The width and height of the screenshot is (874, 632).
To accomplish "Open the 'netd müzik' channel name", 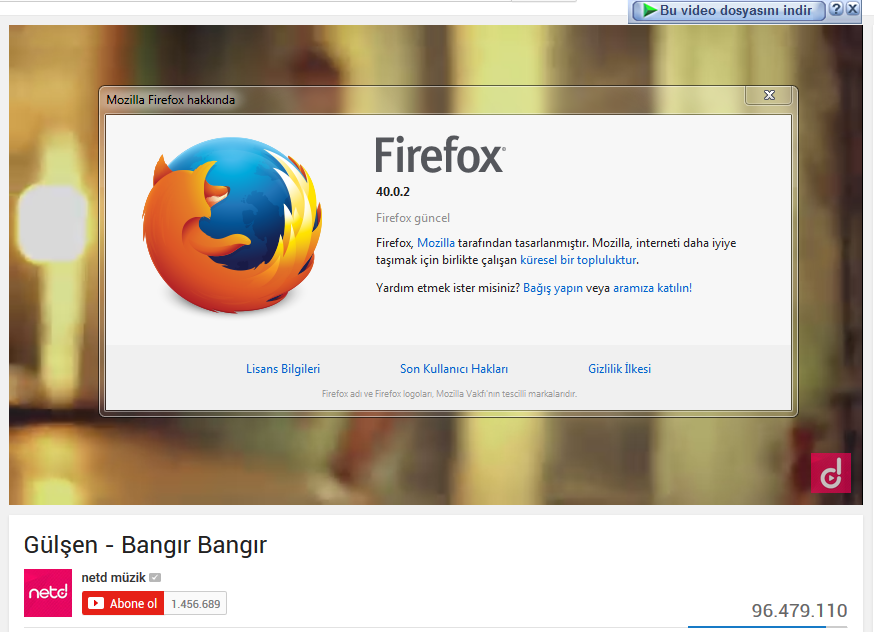I will click(113, 577).
